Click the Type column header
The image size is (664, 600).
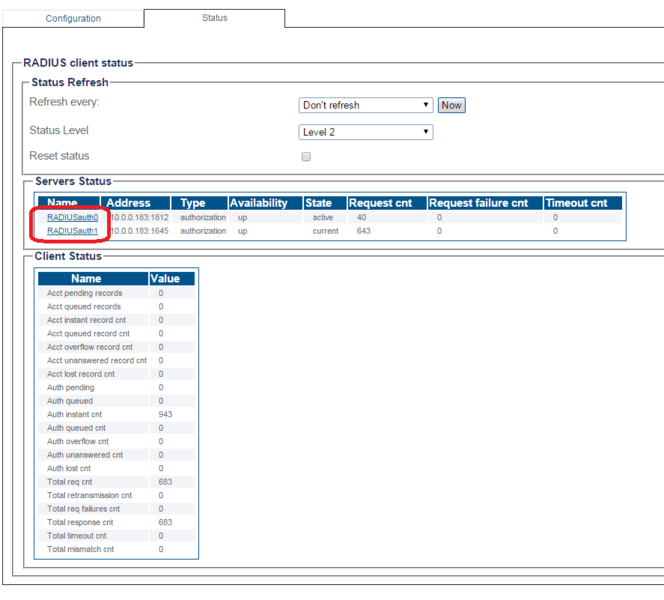pos(199,203)
